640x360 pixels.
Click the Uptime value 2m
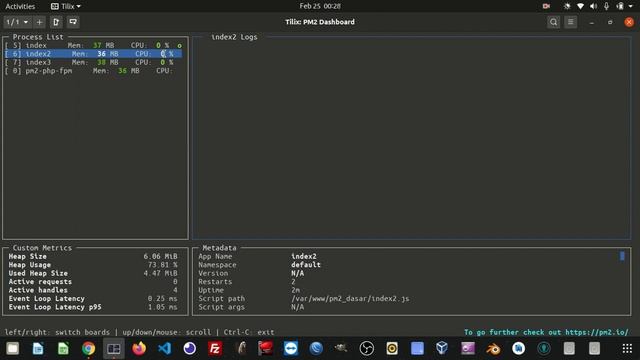[x=296, y=290]
